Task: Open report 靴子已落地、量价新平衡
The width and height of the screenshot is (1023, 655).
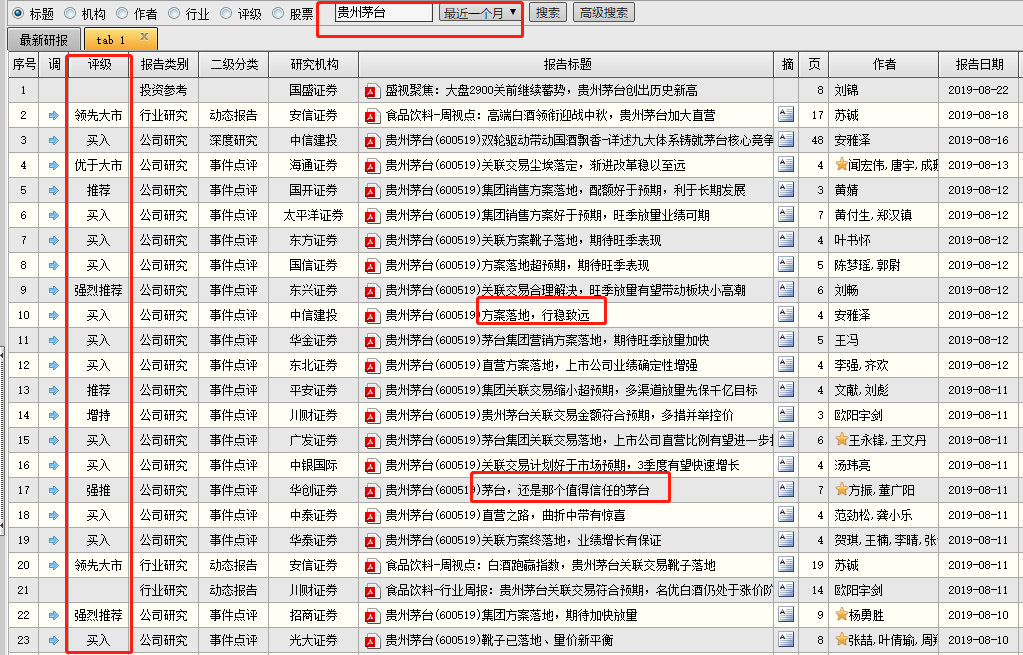Action: click(x=547, y=641)
